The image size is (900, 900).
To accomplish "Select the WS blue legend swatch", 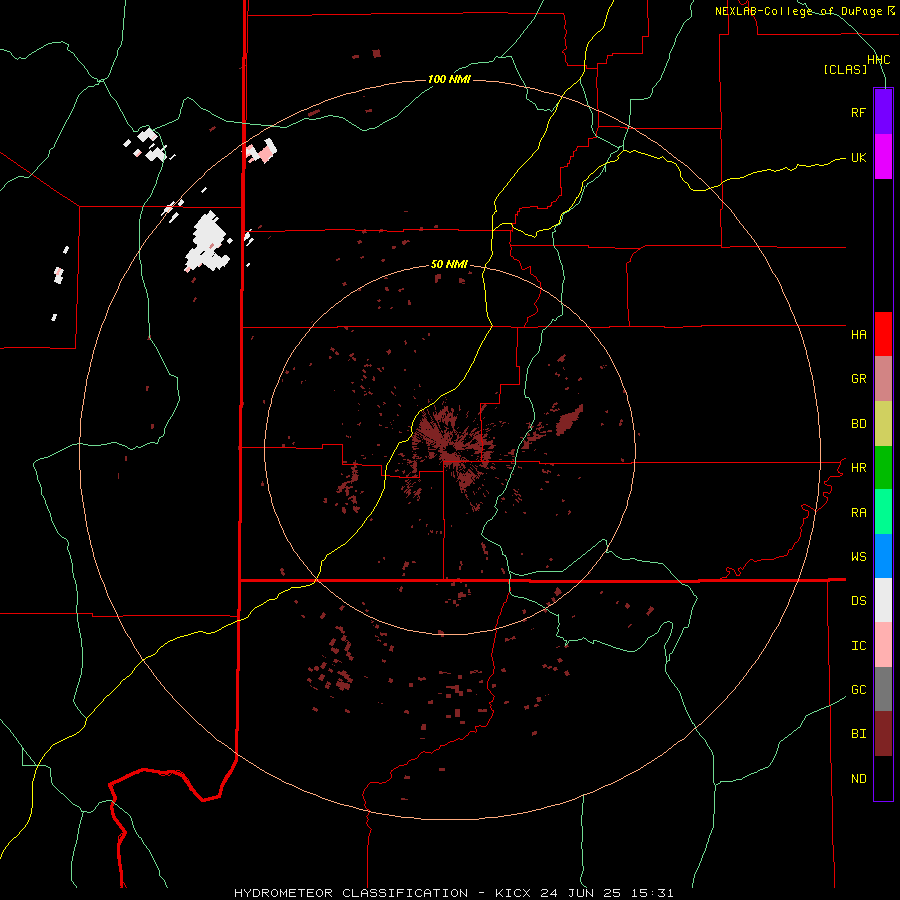I will (x=883, y=556).
